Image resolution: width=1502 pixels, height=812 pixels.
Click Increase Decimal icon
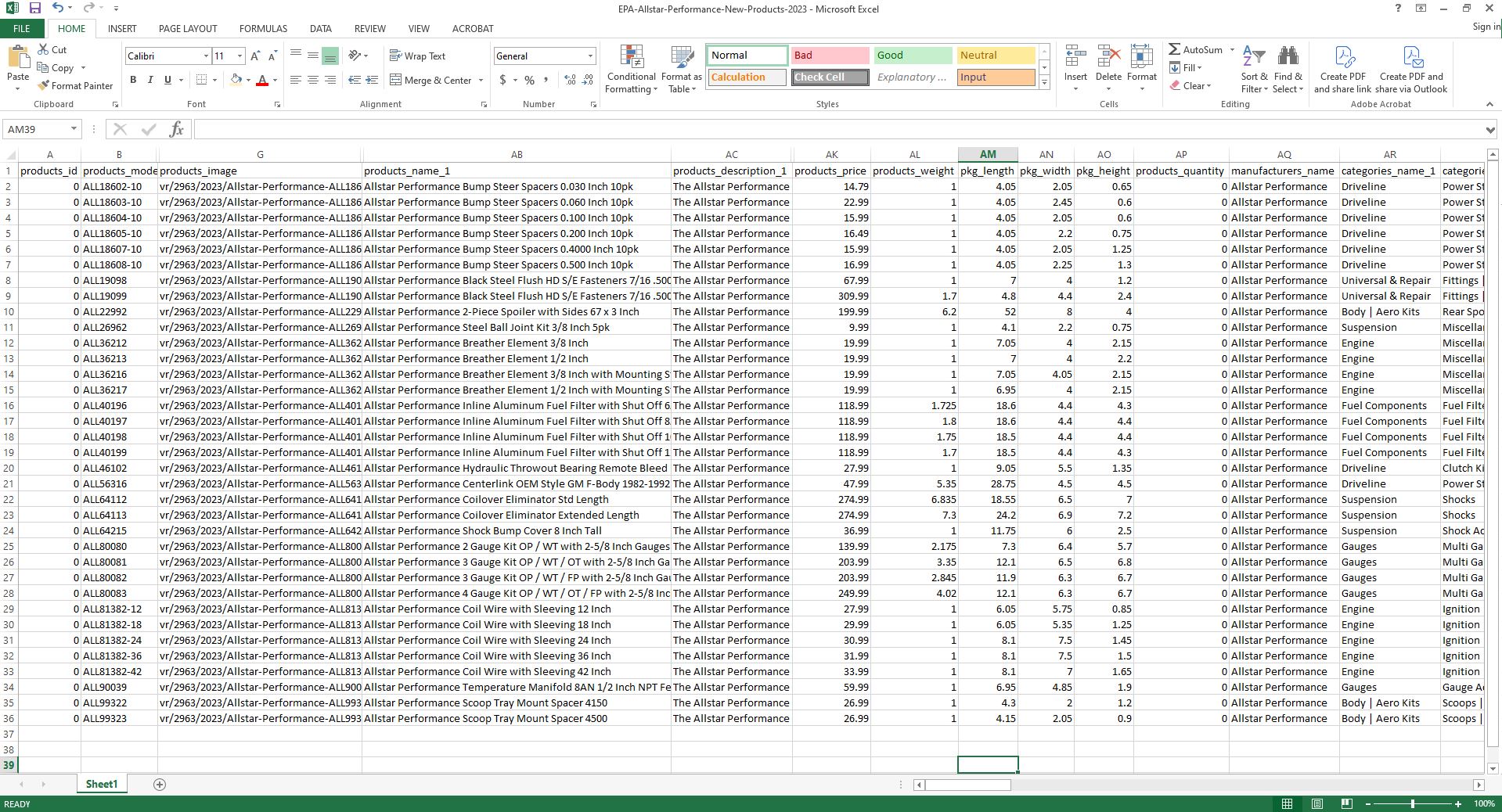tap(570, 80)
